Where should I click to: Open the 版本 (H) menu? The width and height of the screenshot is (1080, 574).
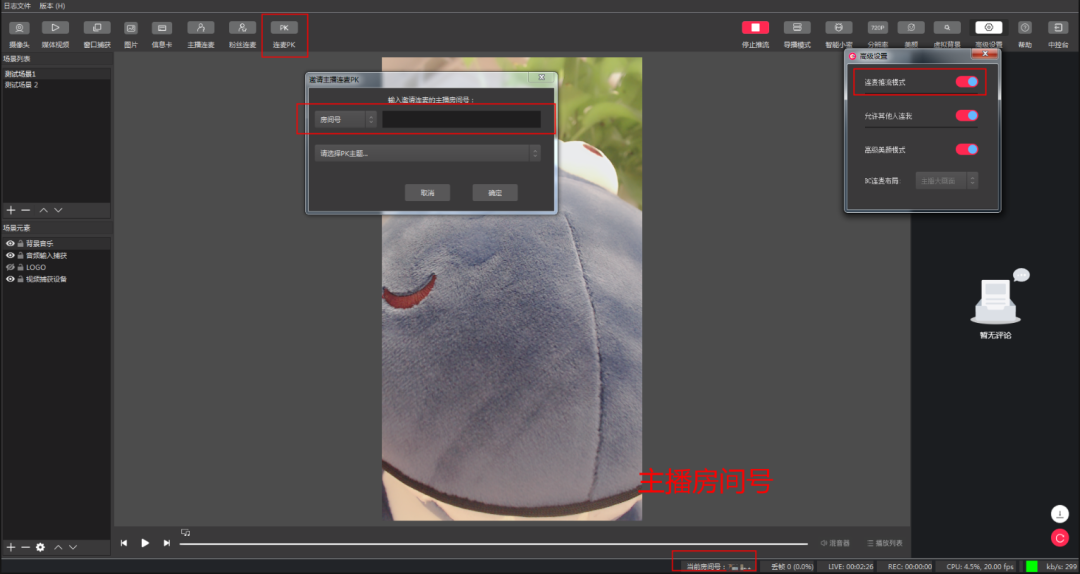tap(52, 6)
